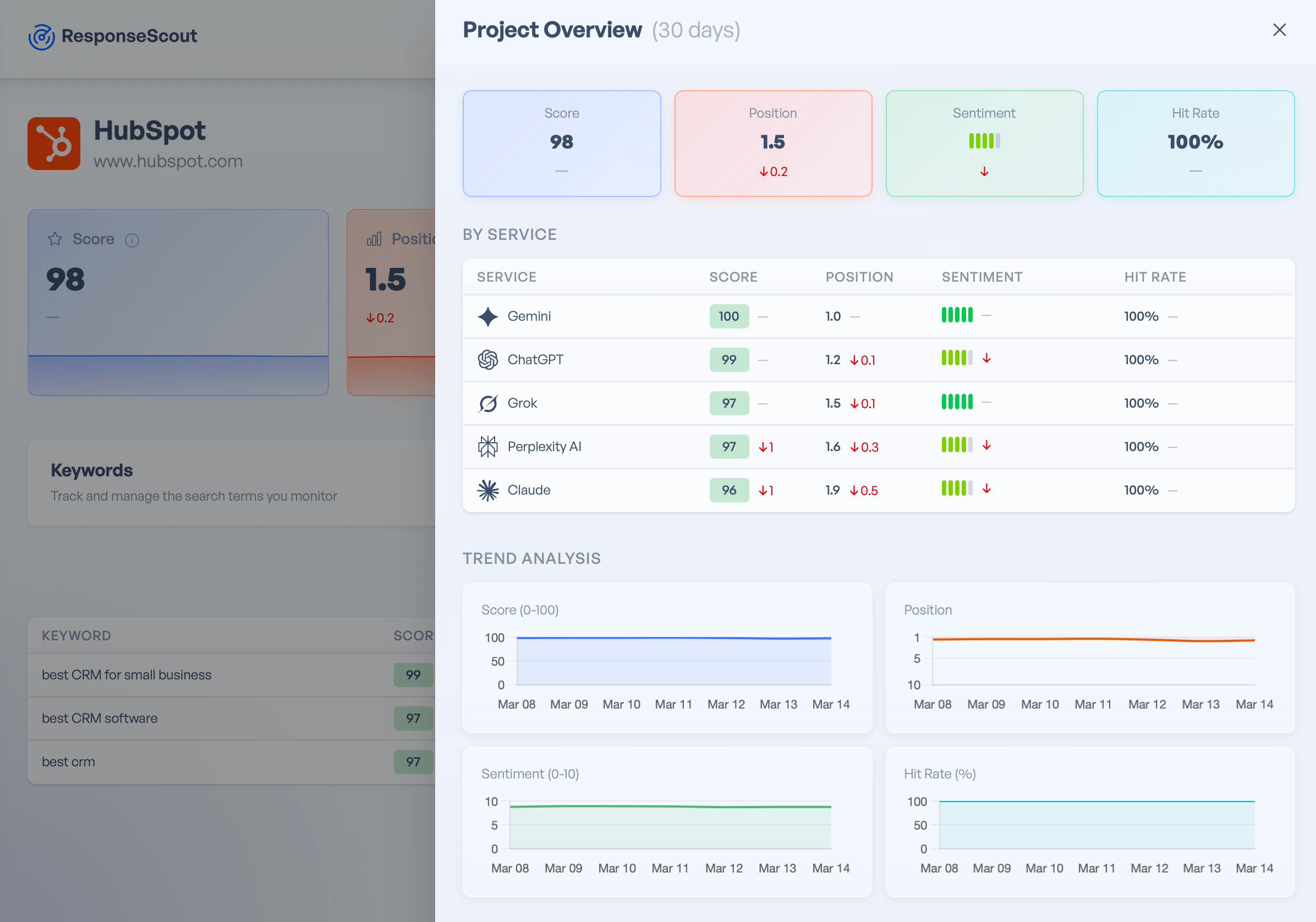Click the Grok service icon
The width and height of the screenshot is (1316, 922).
(487, 403)
